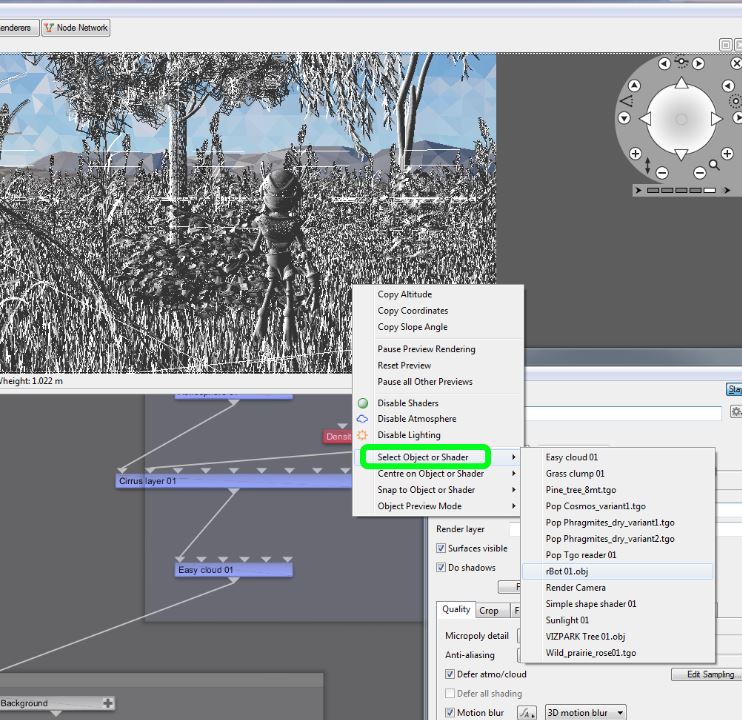Pick Simple shape shader 01 from the submenu

coord(618,604)
